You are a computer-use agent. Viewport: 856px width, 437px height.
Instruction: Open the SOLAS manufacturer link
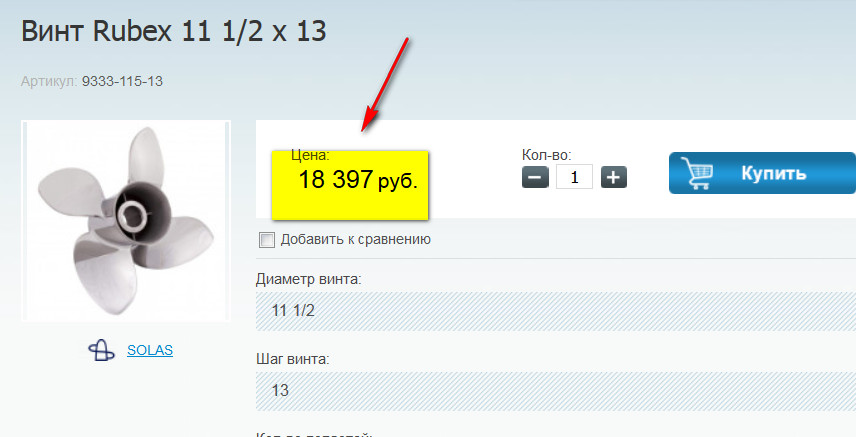pos(150,350)
